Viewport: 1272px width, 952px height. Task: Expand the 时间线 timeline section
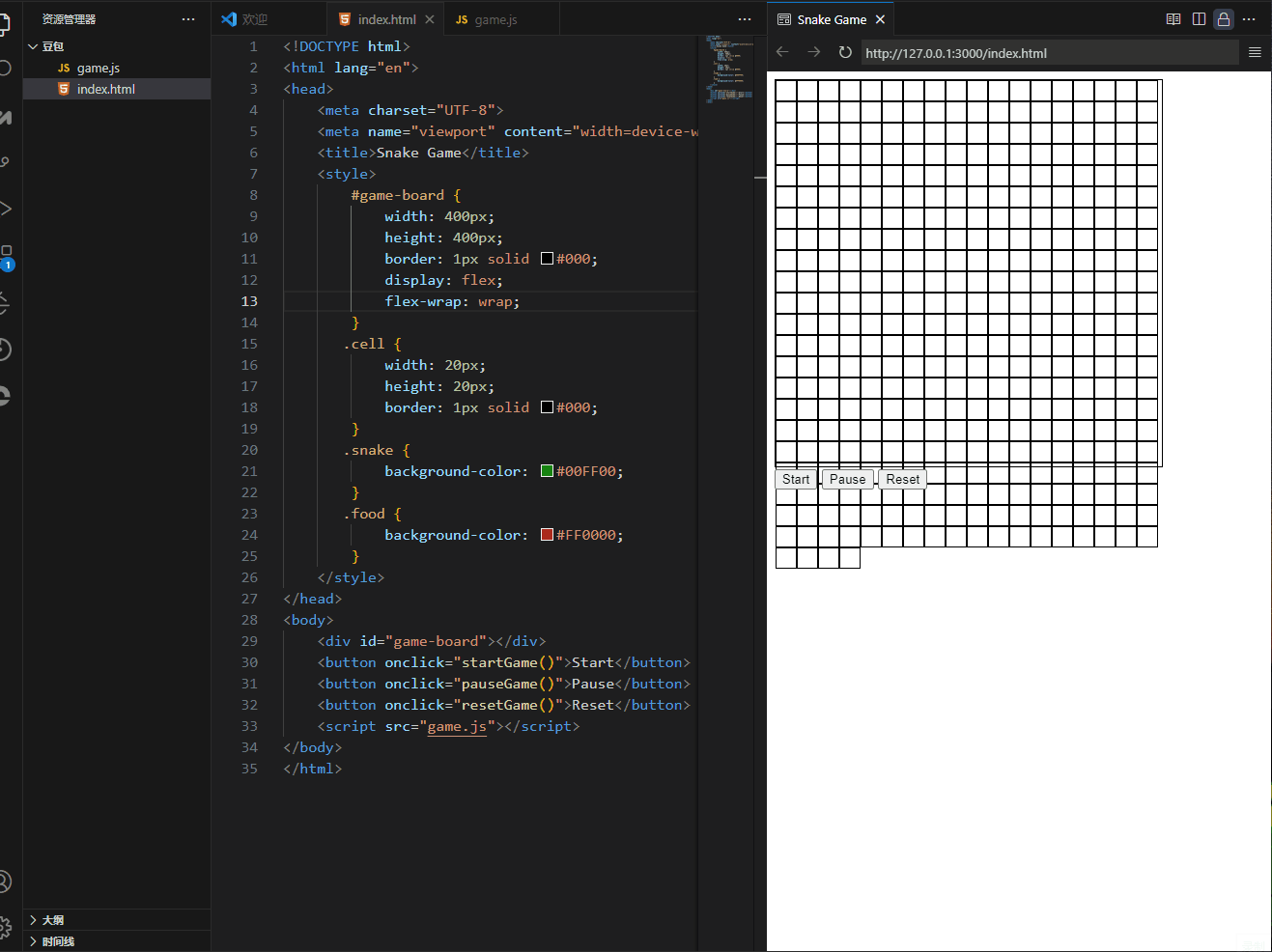click(x=58, y=941)
